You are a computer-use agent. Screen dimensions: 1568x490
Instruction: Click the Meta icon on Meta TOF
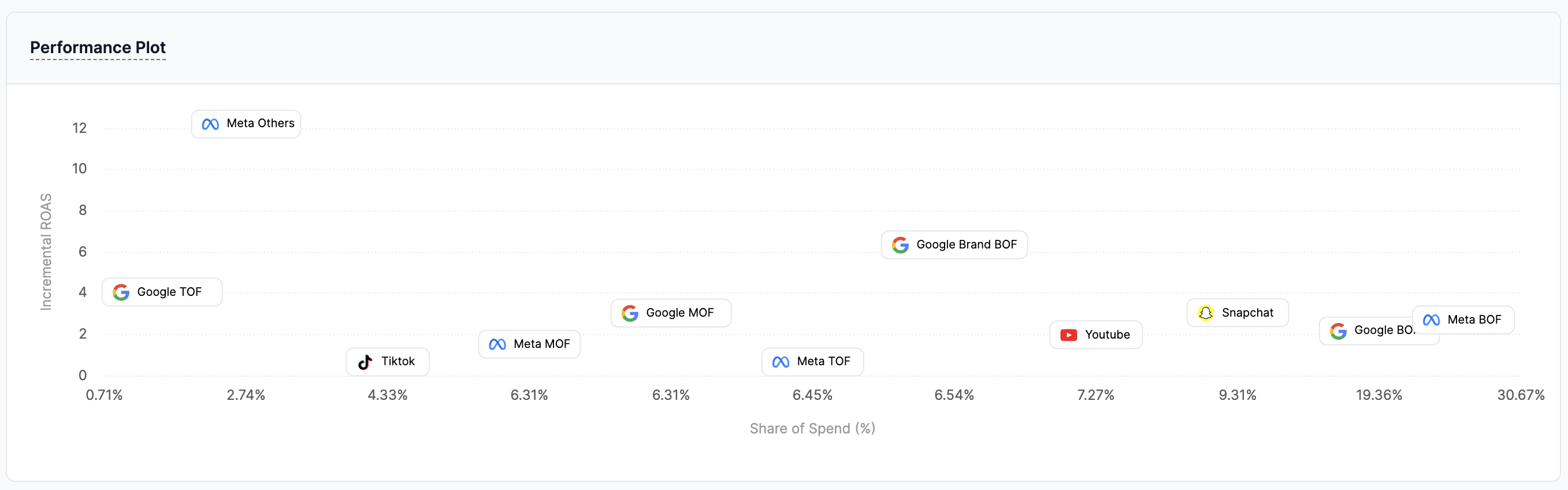point(781,362)
